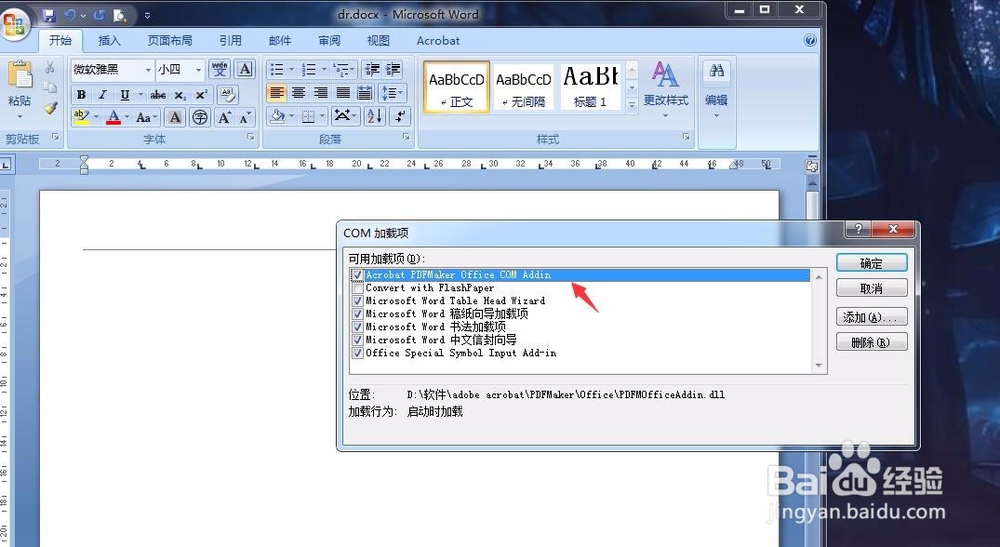1000x547 pixels.
Task: Open the underline style dropdown arrow
Action: pos(140,94)
